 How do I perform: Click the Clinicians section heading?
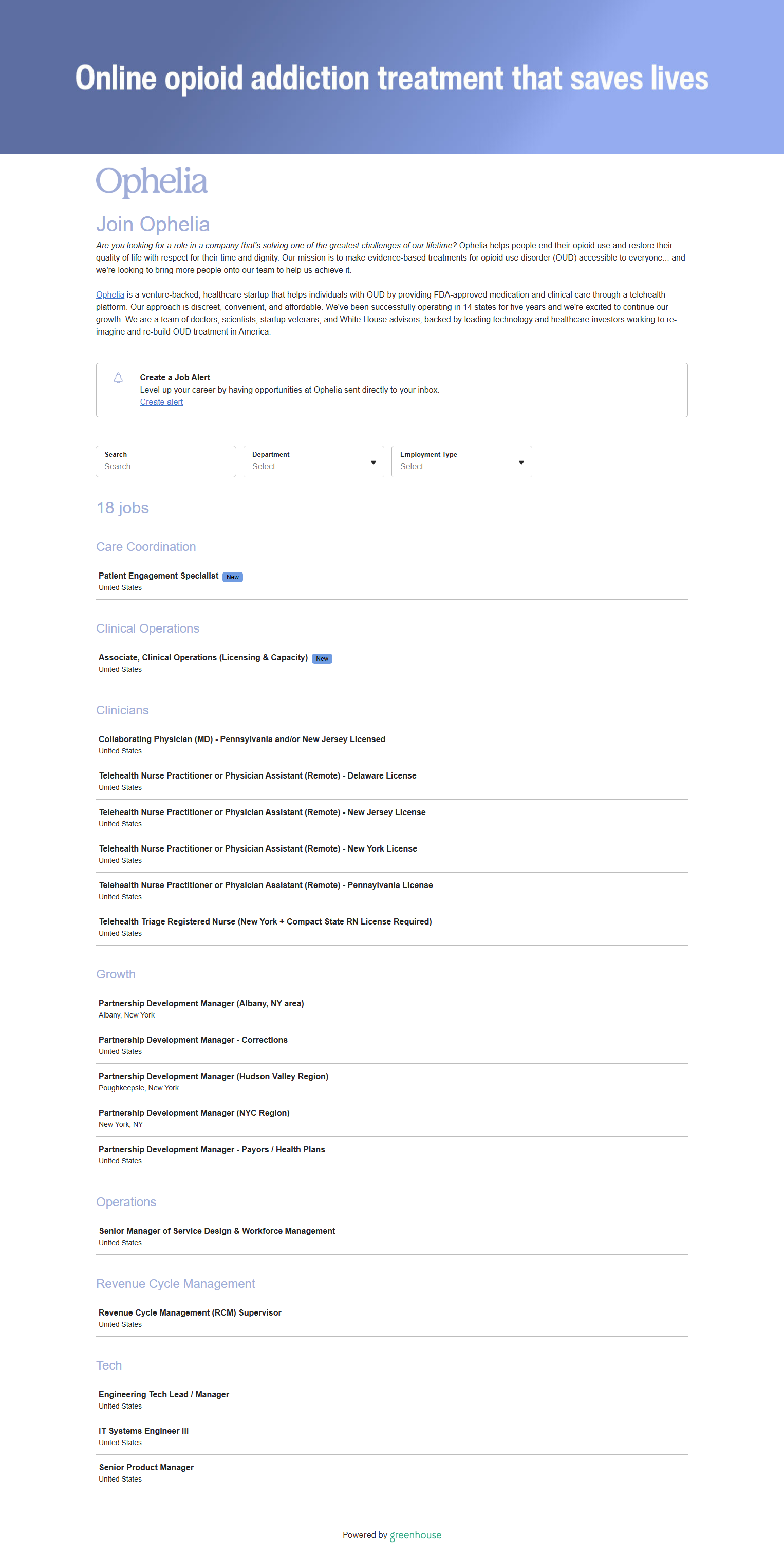click(122, 710)
